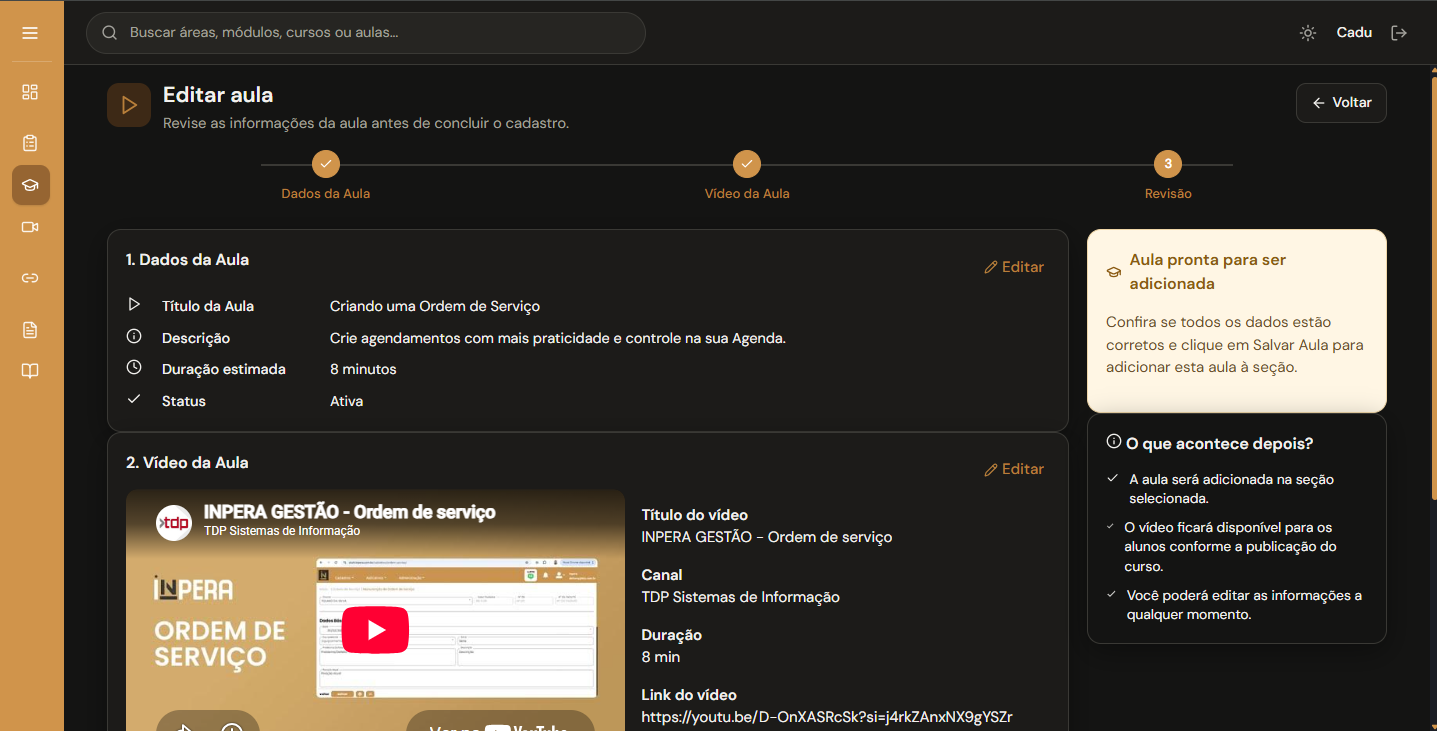Select the graduation cap icon in the sidebar

30,185
